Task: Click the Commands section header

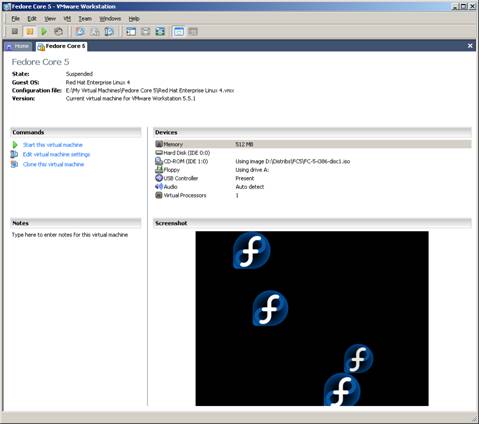Action: (76, 132)
